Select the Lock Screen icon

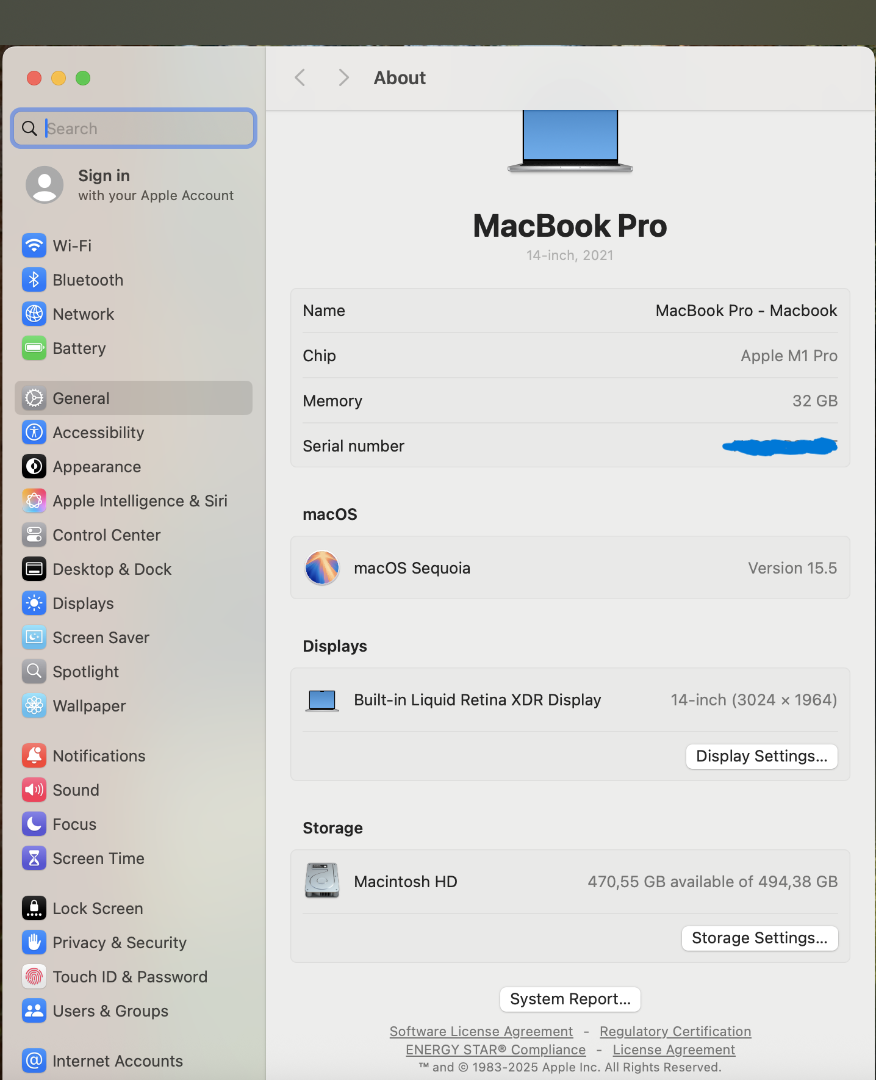[x=34, y=908]
